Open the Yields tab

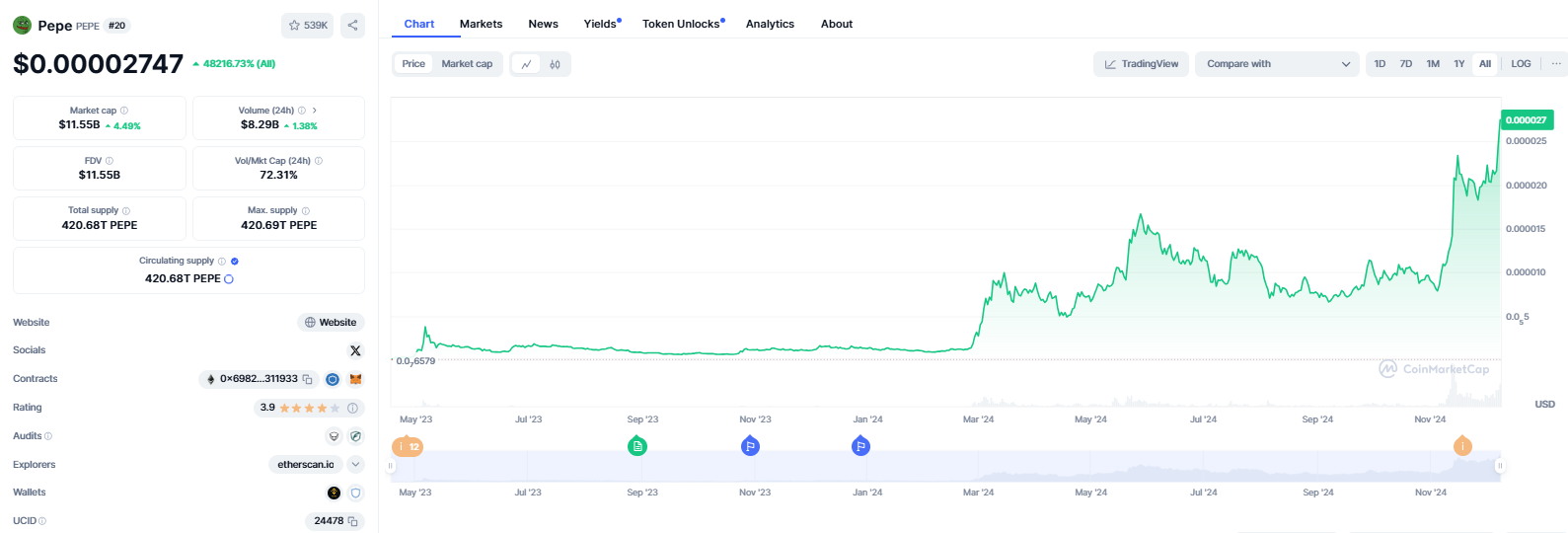[602, 24]
